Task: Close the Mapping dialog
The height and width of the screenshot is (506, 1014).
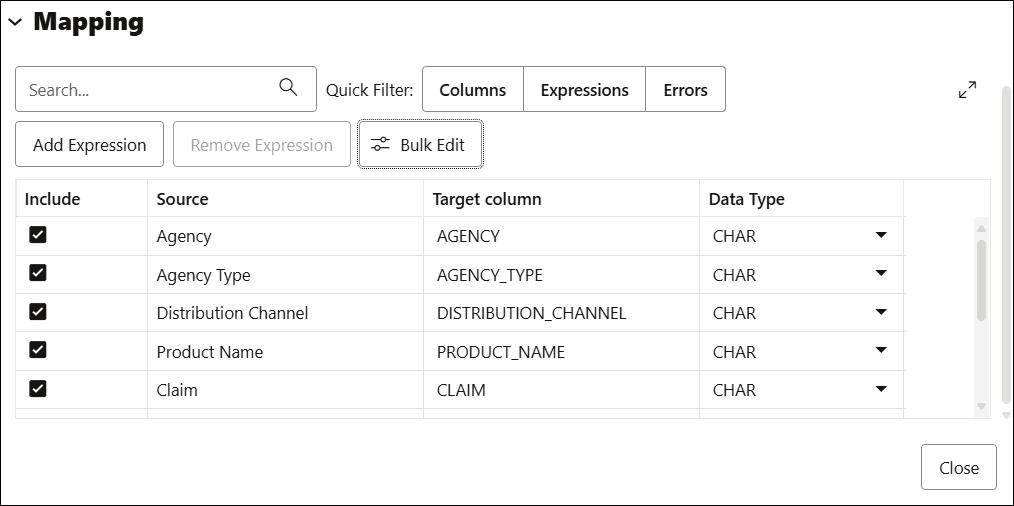Action: (x=958, y=468)
